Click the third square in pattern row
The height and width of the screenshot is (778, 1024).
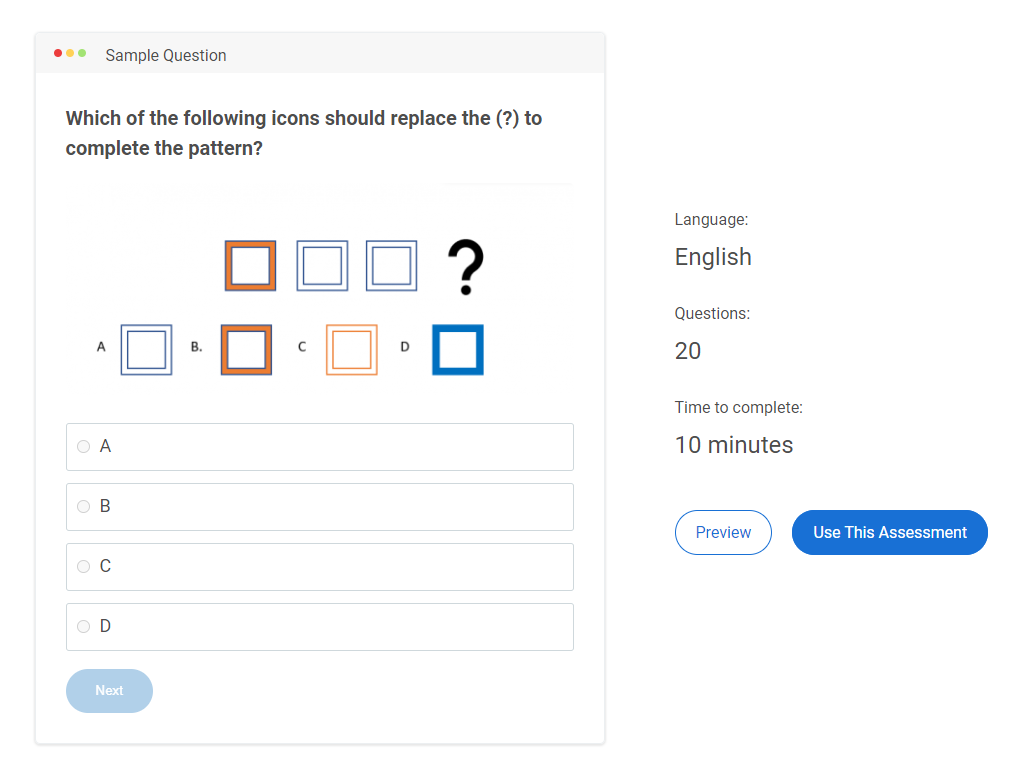(392, 266)
